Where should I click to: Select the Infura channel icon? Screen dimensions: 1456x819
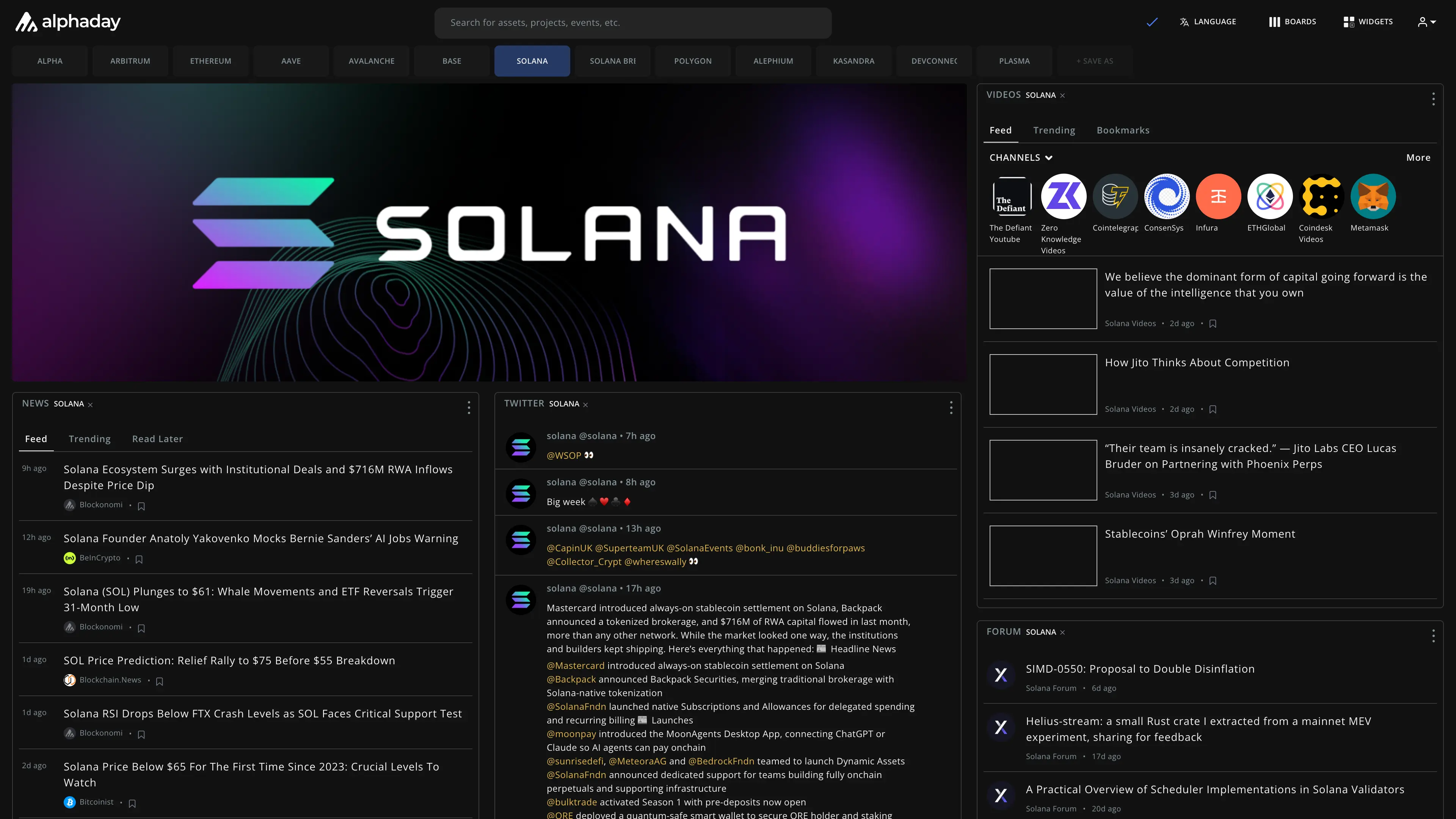[x=1218, y=196]
